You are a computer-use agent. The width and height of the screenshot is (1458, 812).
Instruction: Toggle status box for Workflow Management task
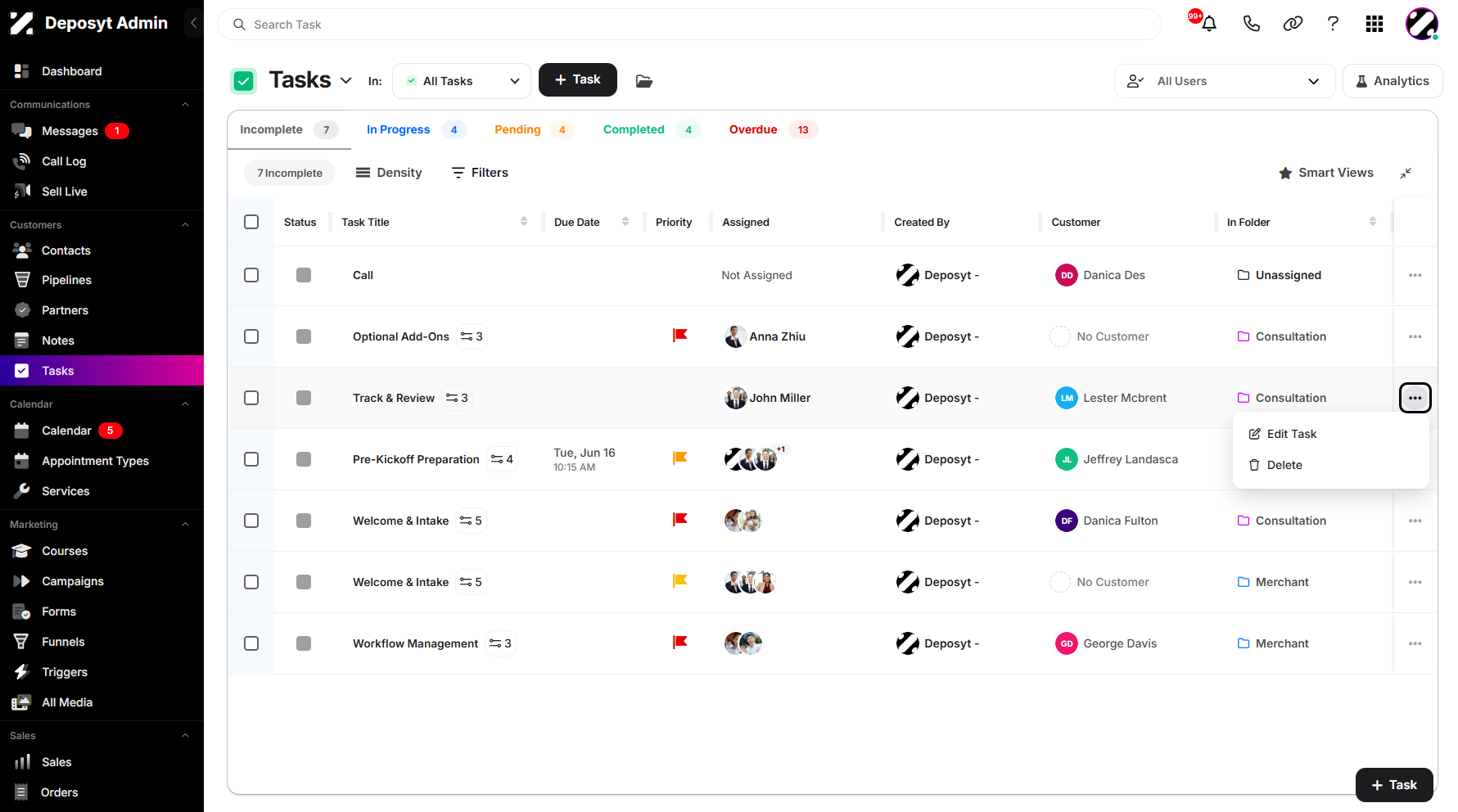tap(304, 643)
